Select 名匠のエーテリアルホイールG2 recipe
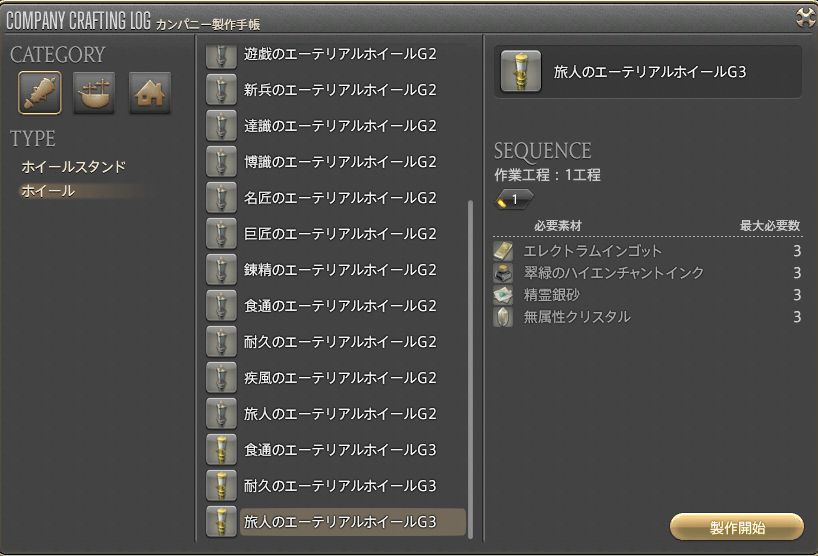The image size is (818, 556). (340, 198)
